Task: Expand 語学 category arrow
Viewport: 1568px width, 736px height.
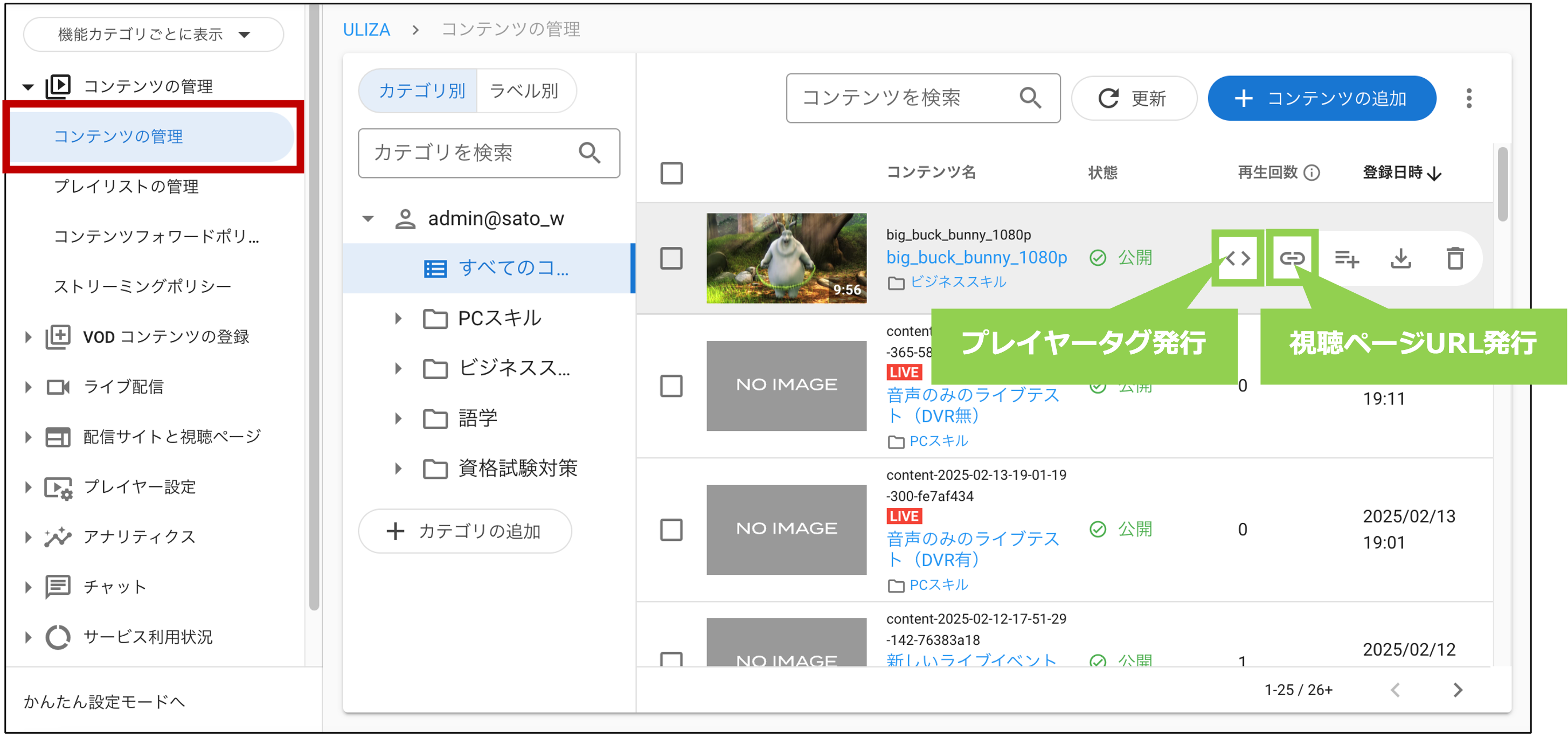Action: [x=398, y=419]
